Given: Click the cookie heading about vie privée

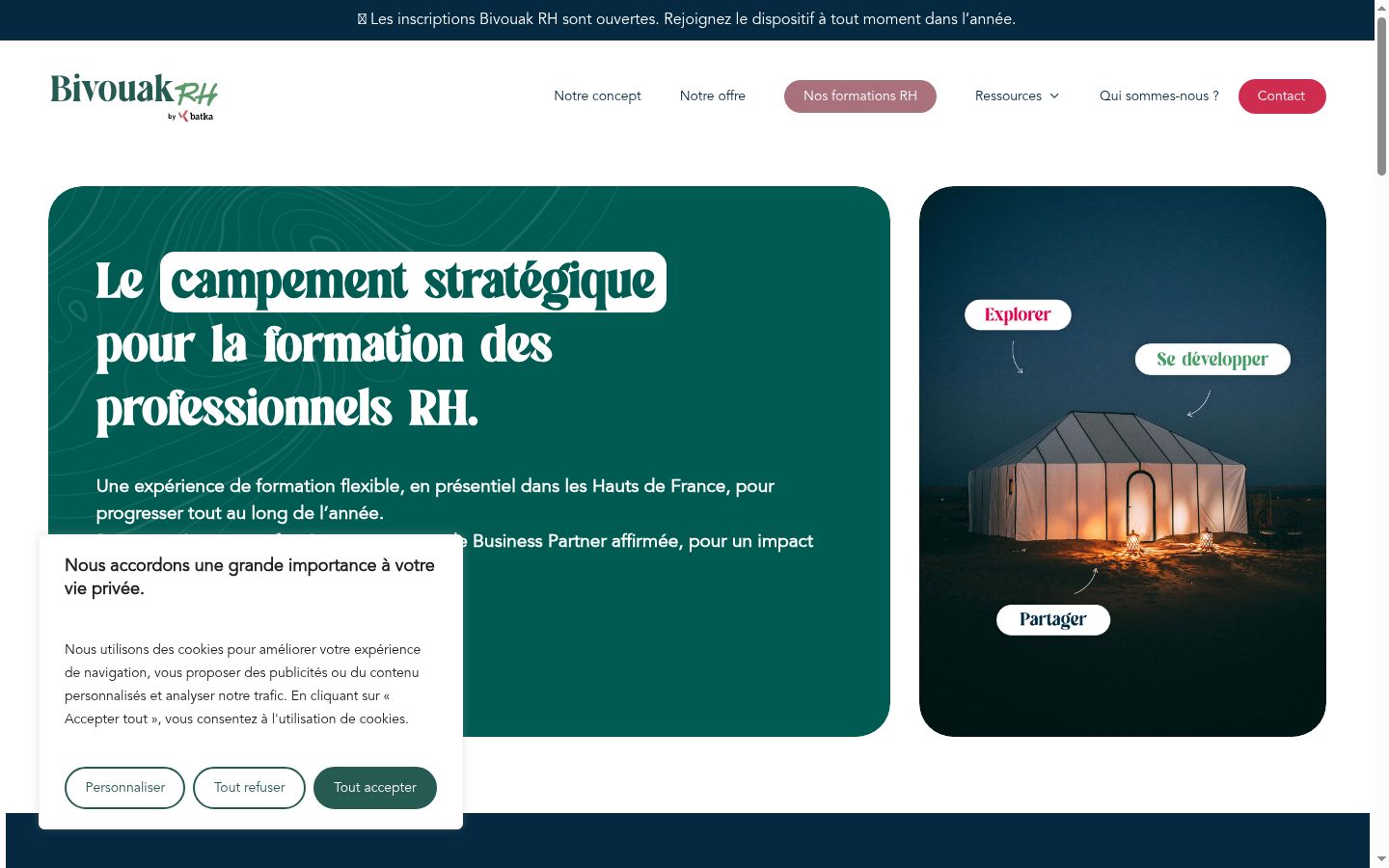Looking at the screenshot, I should tap(250, 577).
